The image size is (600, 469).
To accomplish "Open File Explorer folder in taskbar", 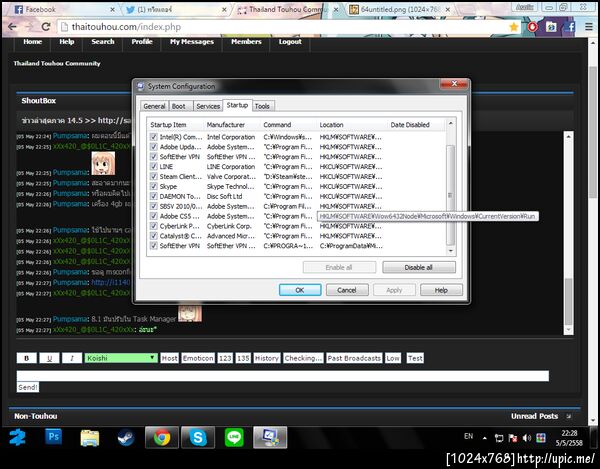I will click(x=90, y=438).
